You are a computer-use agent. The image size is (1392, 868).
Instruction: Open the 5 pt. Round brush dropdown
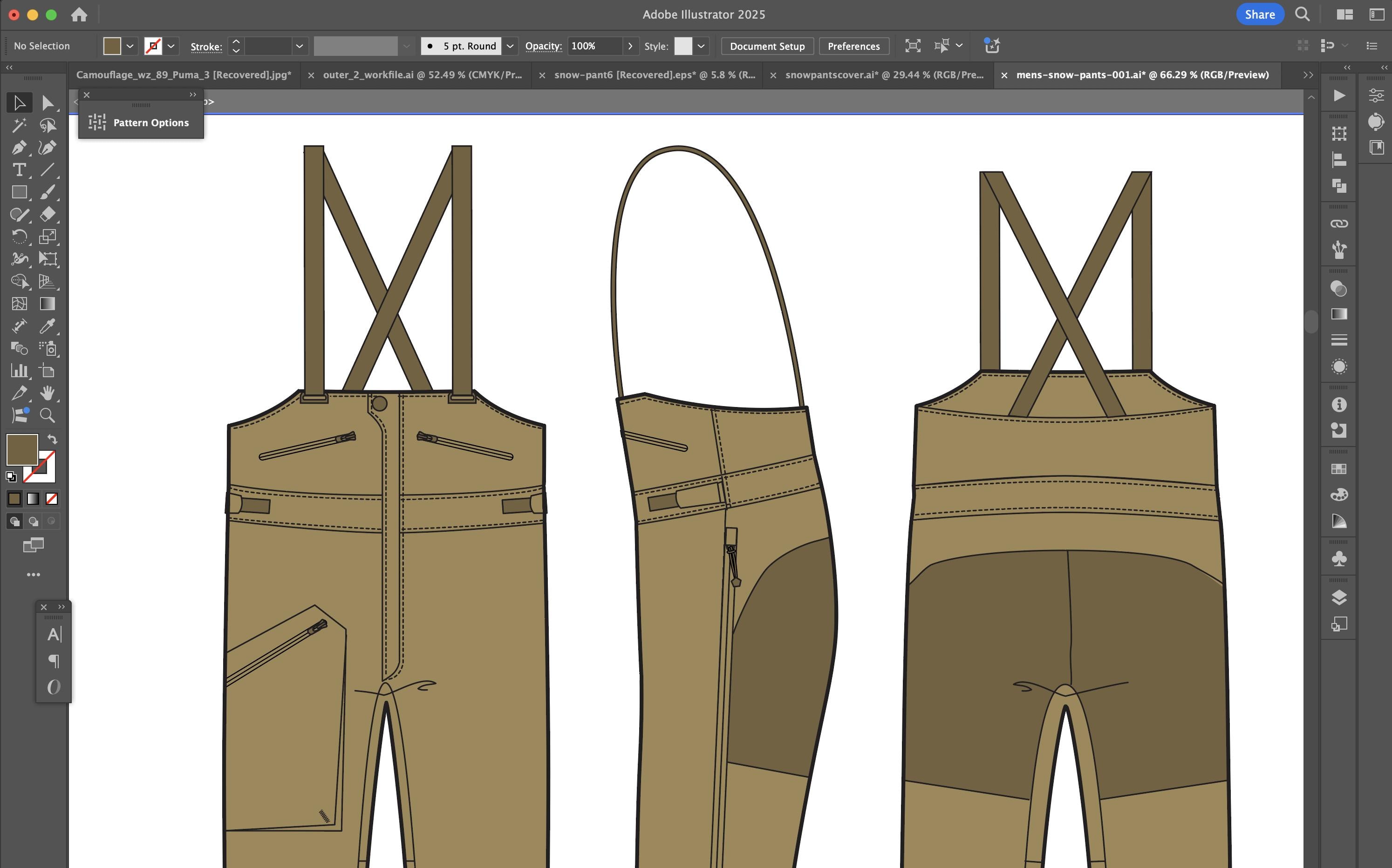click(510, 46)
